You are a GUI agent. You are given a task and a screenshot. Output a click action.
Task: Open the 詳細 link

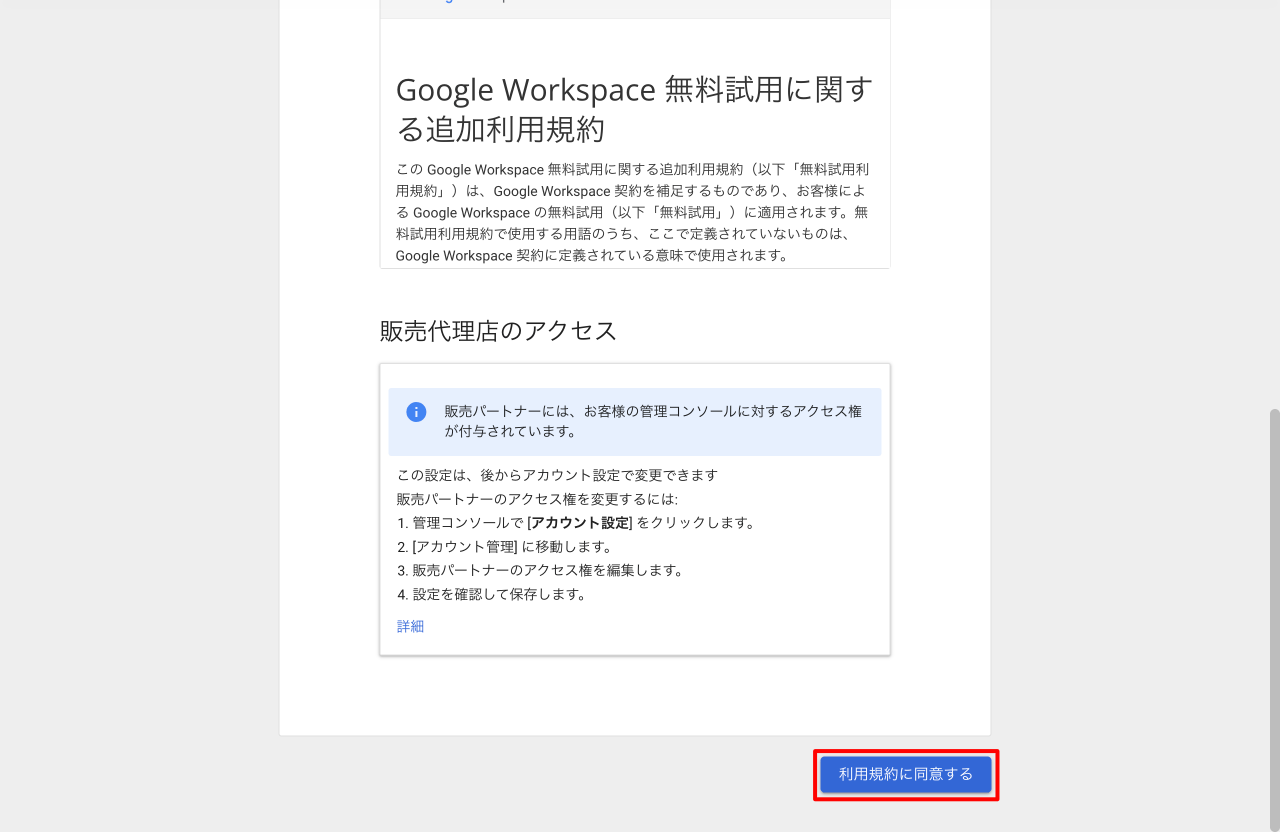tap(410, 626)
